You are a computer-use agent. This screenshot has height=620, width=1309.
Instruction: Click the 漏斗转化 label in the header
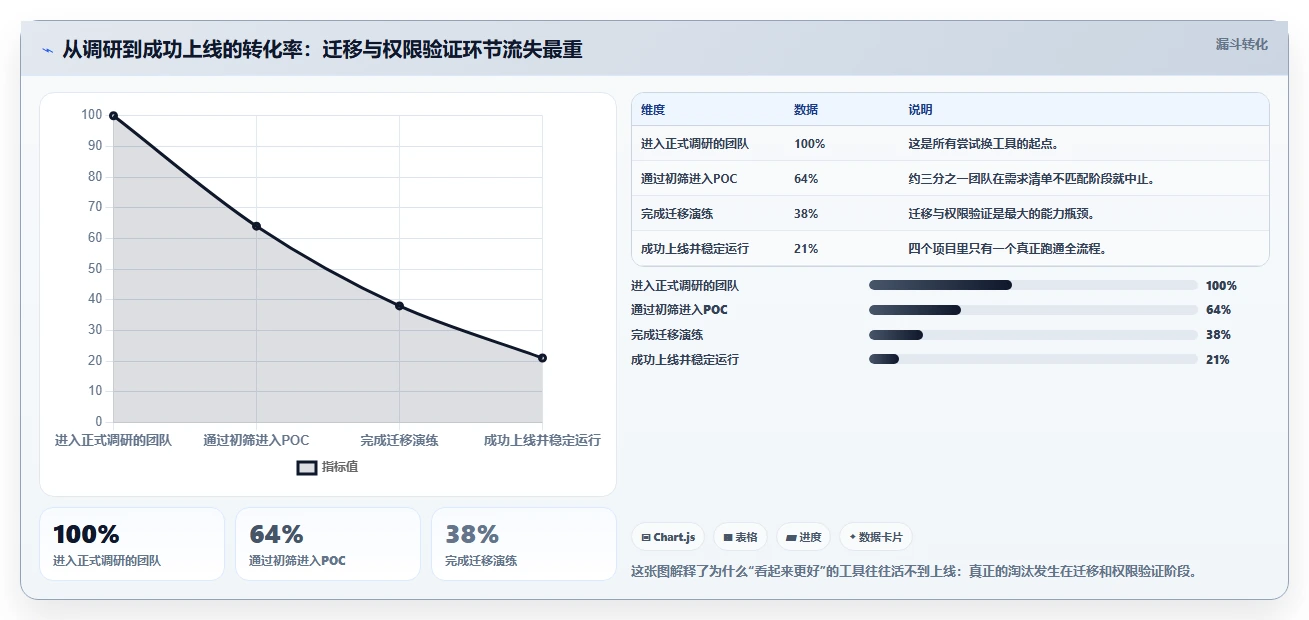click(1241, 44)
